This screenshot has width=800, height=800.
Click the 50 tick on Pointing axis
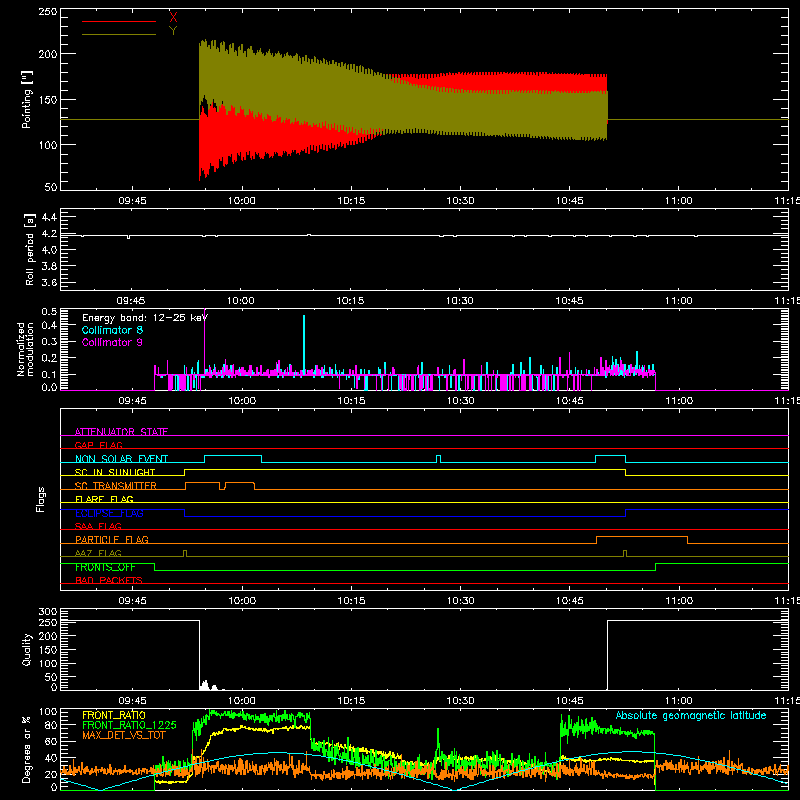51,187
